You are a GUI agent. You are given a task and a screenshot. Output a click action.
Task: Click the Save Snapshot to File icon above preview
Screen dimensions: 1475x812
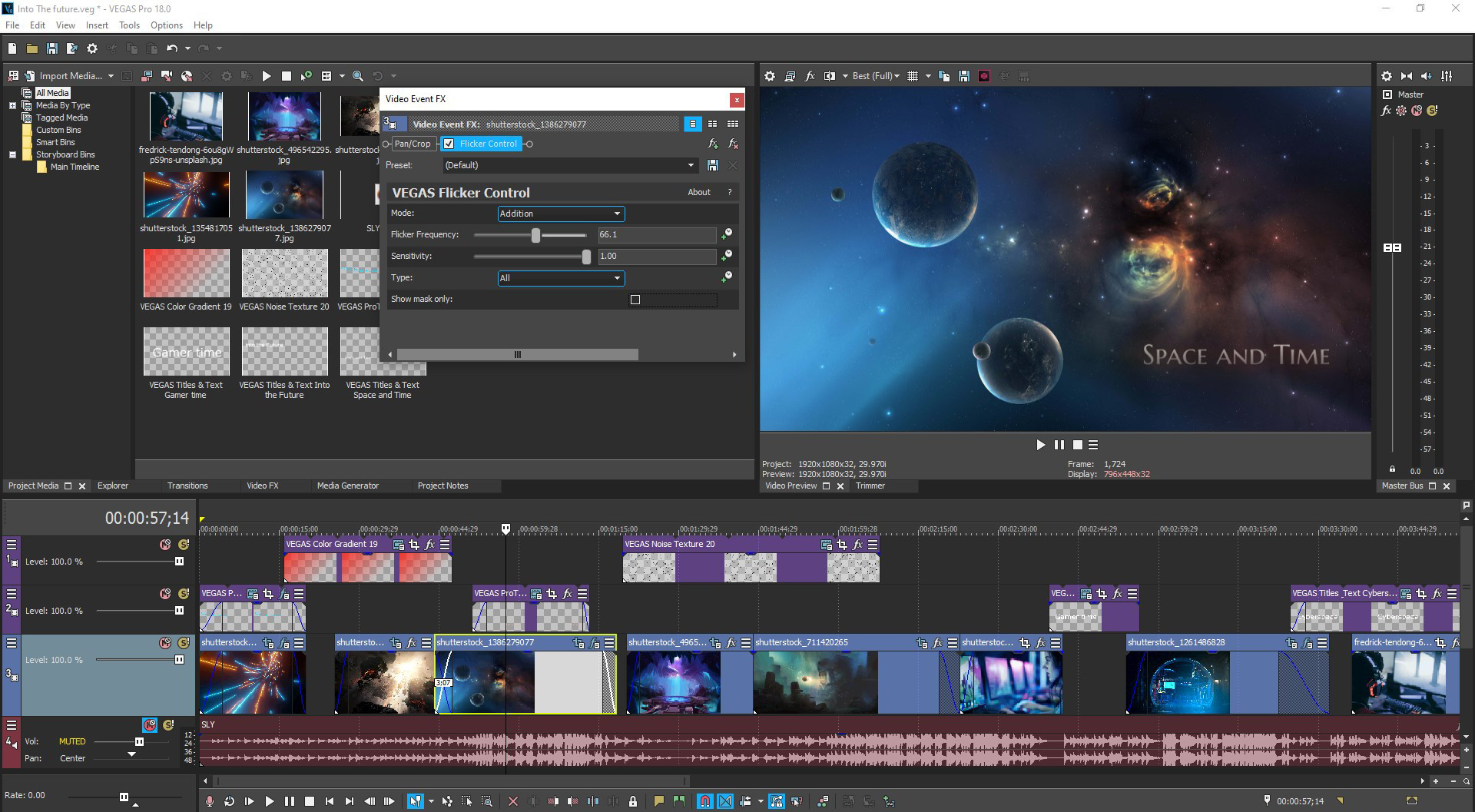[964, 75]
